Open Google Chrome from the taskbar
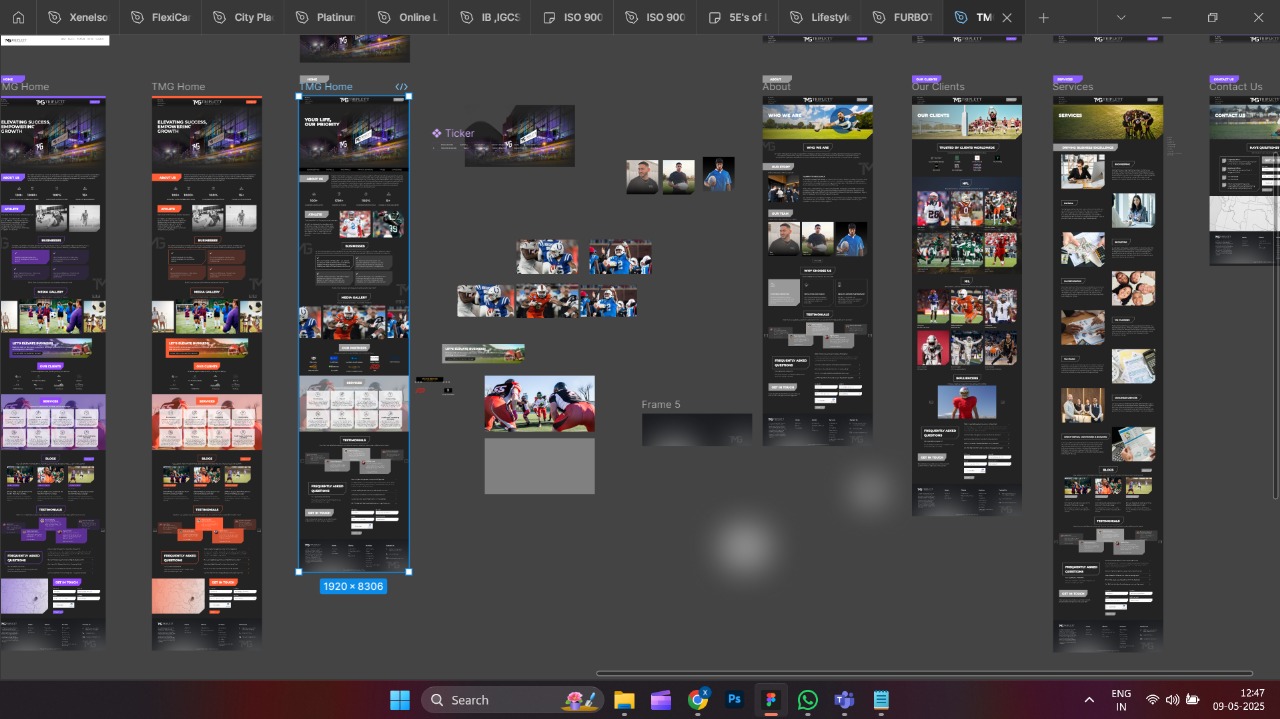 (698, 700)
